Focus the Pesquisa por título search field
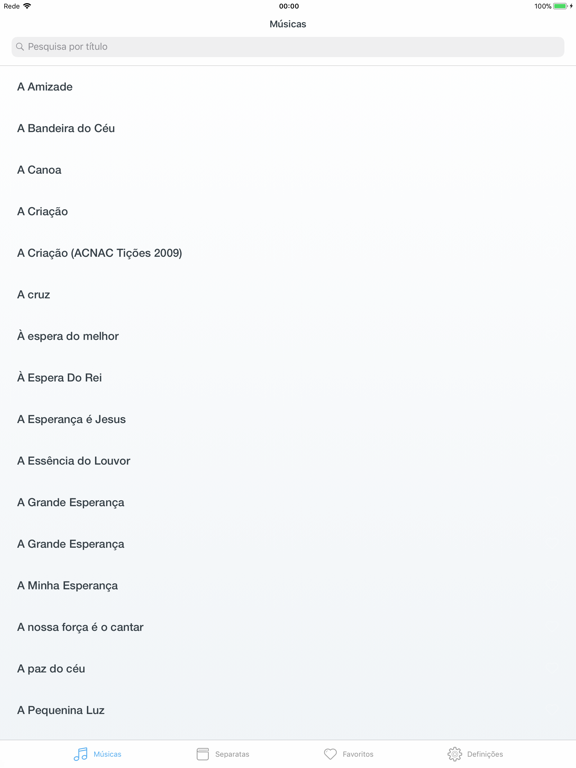 (x=288, y=47)
